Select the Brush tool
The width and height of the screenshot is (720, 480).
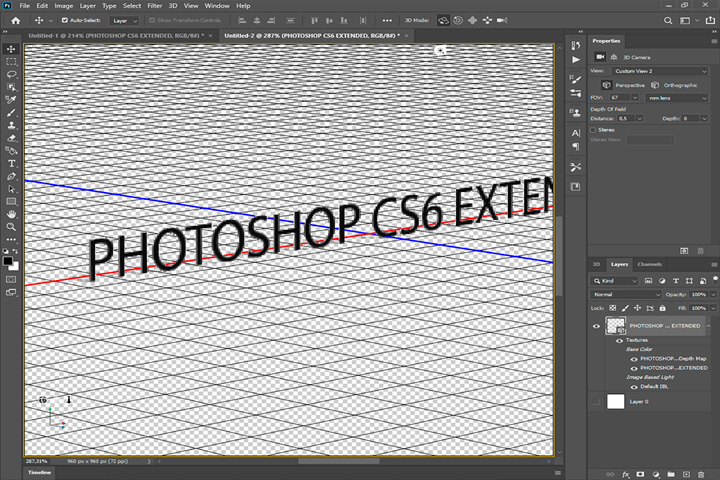[11, 113]
